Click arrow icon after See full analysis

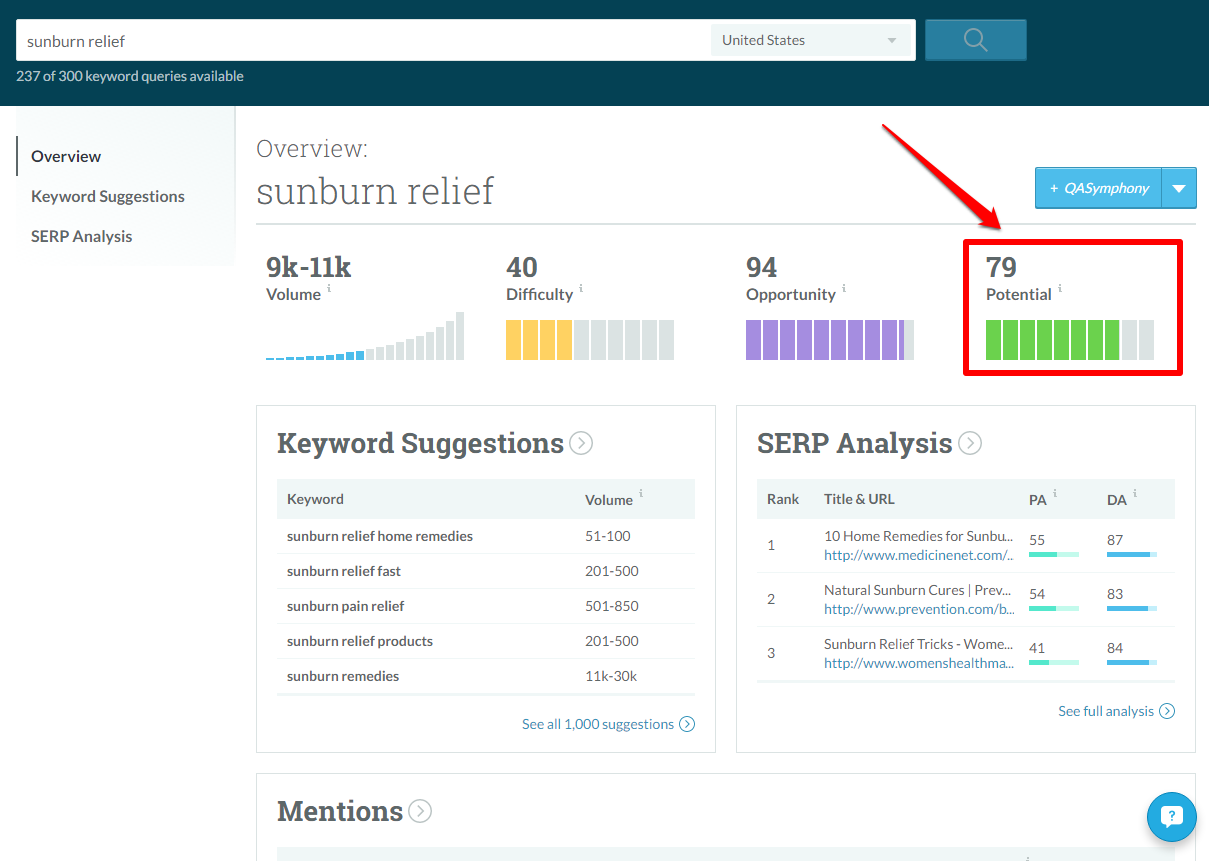[1167, 711]
